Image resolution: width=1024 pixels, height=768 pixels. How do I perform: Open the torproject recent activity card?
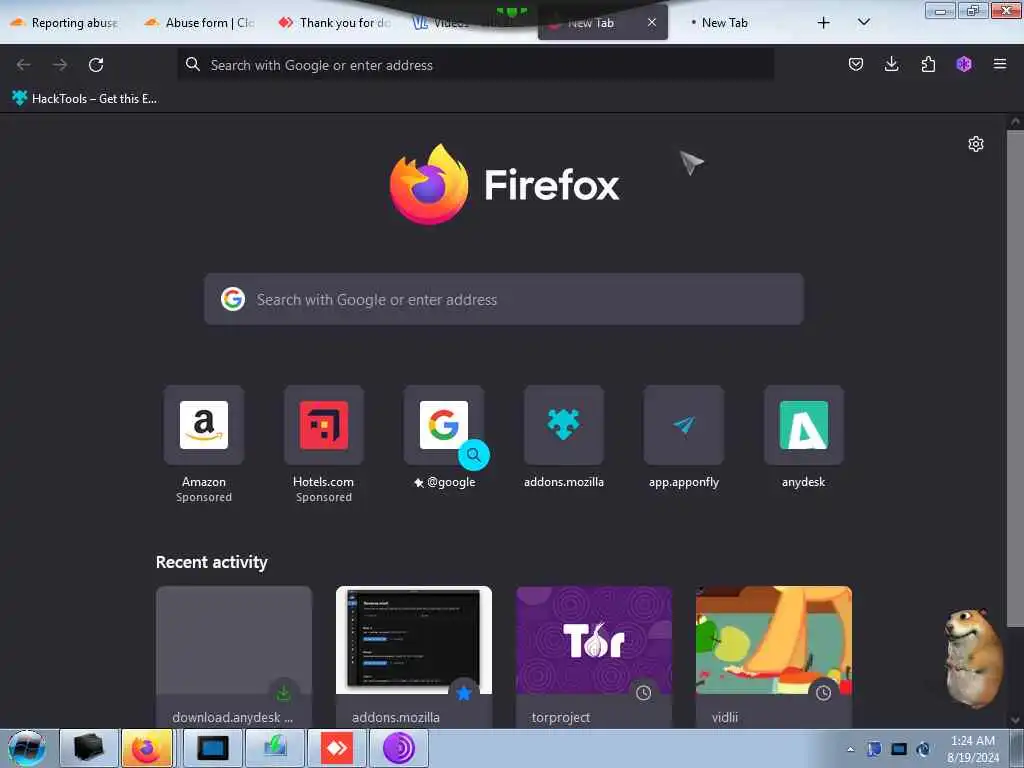point(594,656)
